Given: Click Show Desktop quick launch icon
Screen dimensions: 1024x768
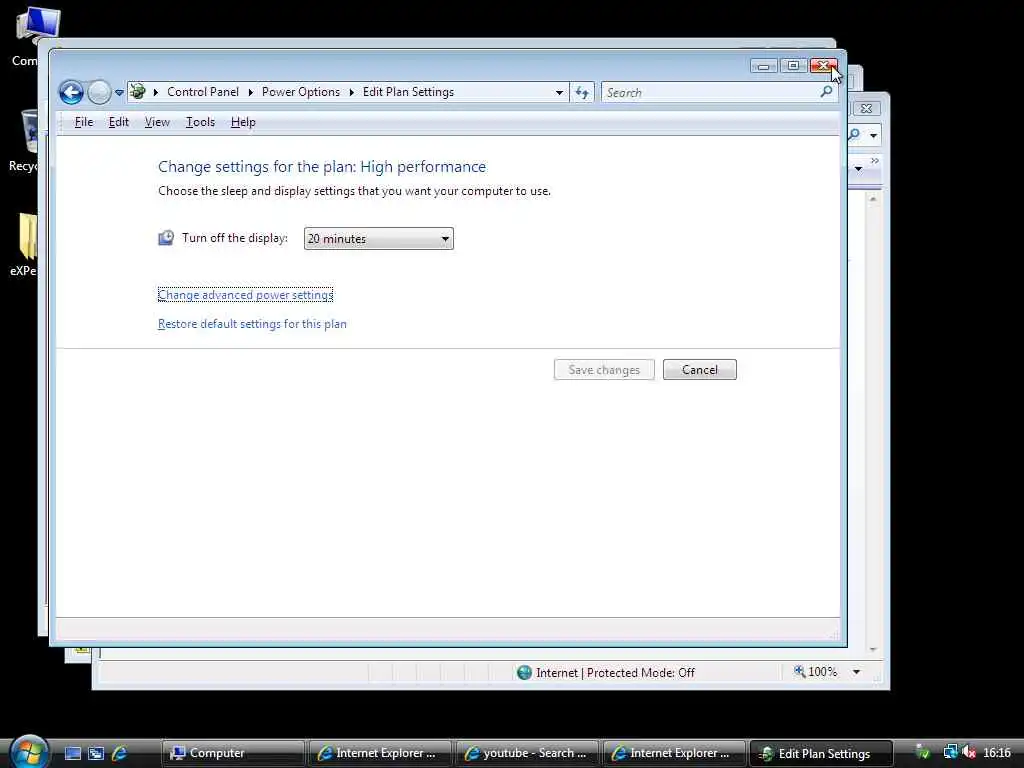Looking at the screenshot, I should [x=72, y=754].
